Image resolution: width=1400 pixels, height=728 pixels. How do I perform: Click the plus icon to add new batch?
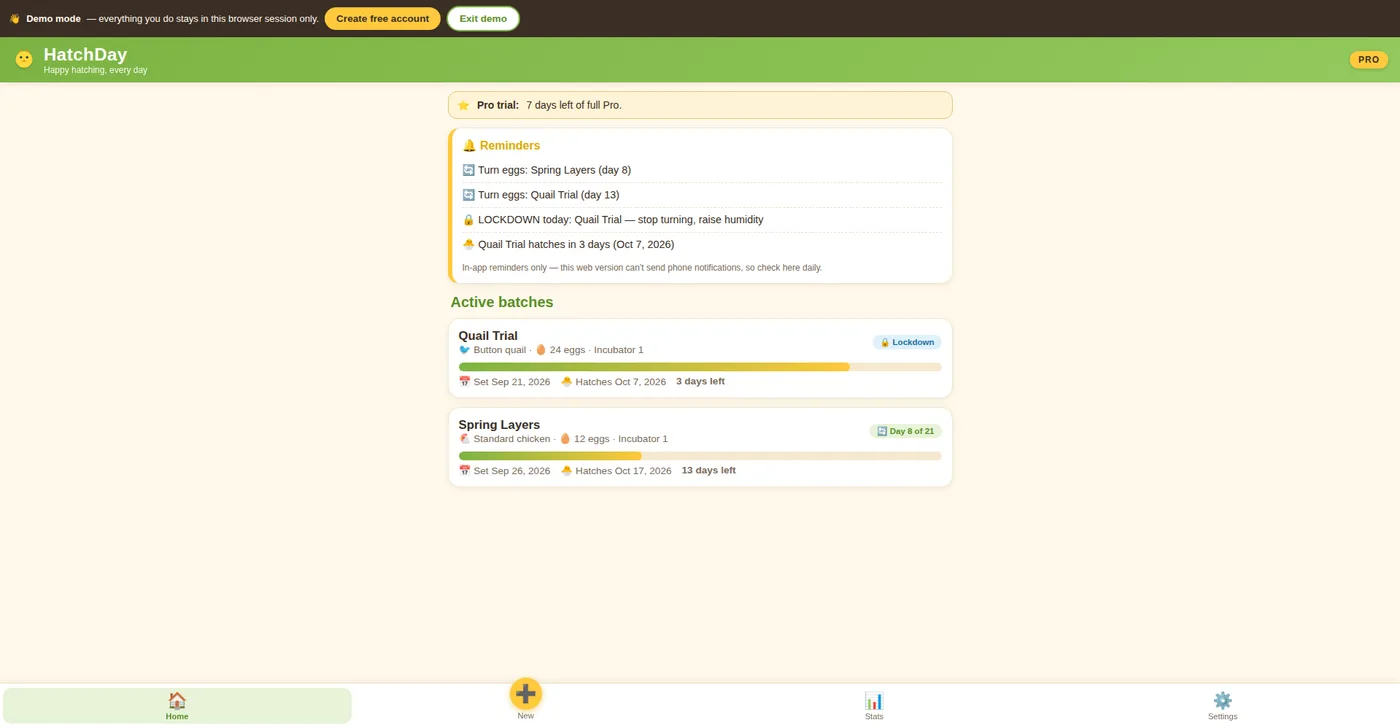click(526, 693)
